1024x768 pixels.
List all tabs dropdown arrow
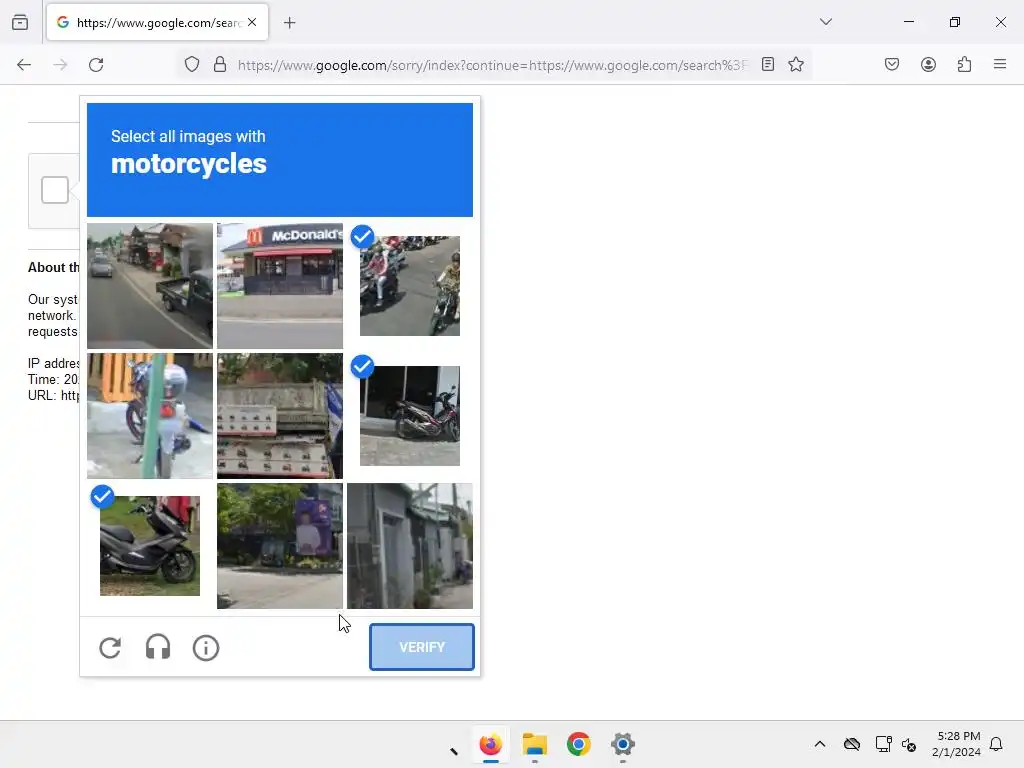point(825,22)
